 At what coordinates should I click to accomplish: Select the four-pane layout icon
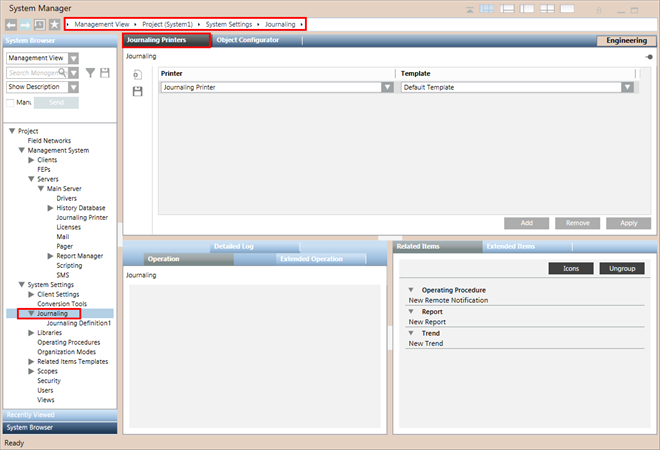546,8
